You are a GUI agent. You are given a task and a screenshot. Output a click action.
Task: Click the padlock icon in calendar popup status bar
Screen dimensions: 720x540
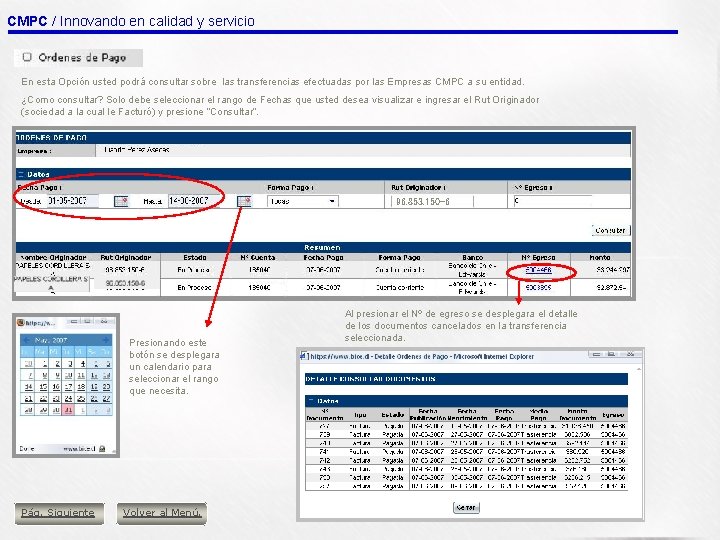point(102,449)
